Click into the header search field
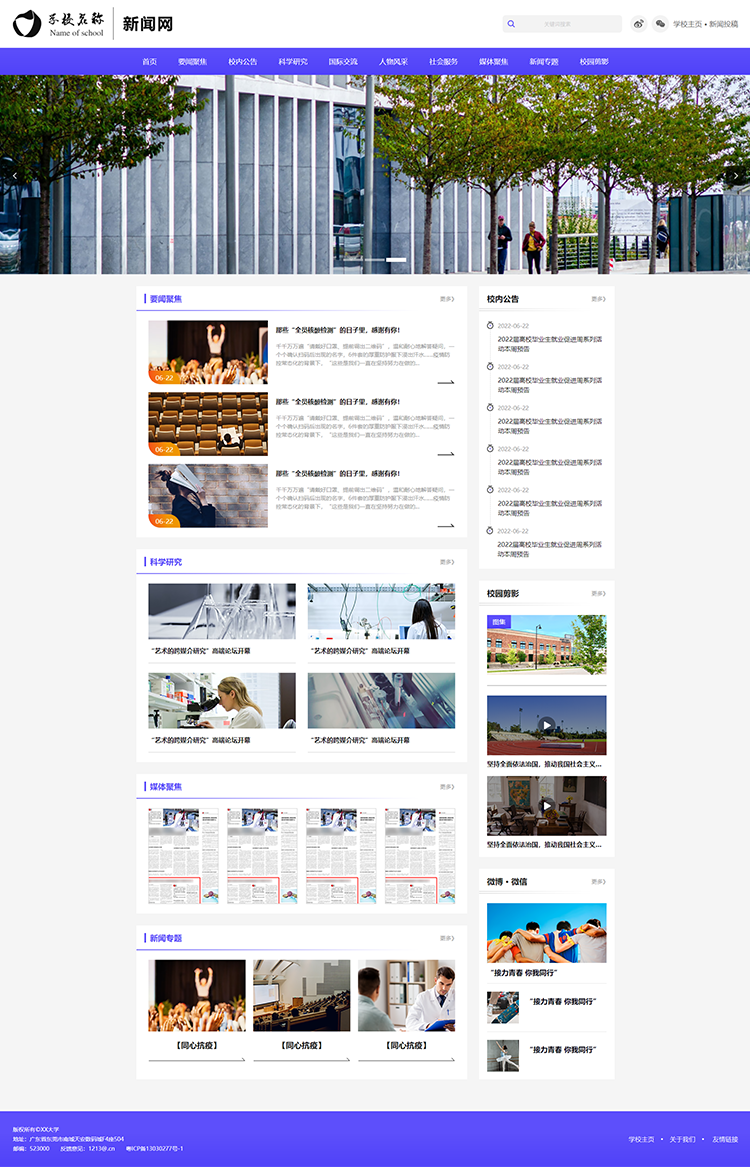Image resolution: width=750 pixels, height=1167 pixels. [565, 24]
